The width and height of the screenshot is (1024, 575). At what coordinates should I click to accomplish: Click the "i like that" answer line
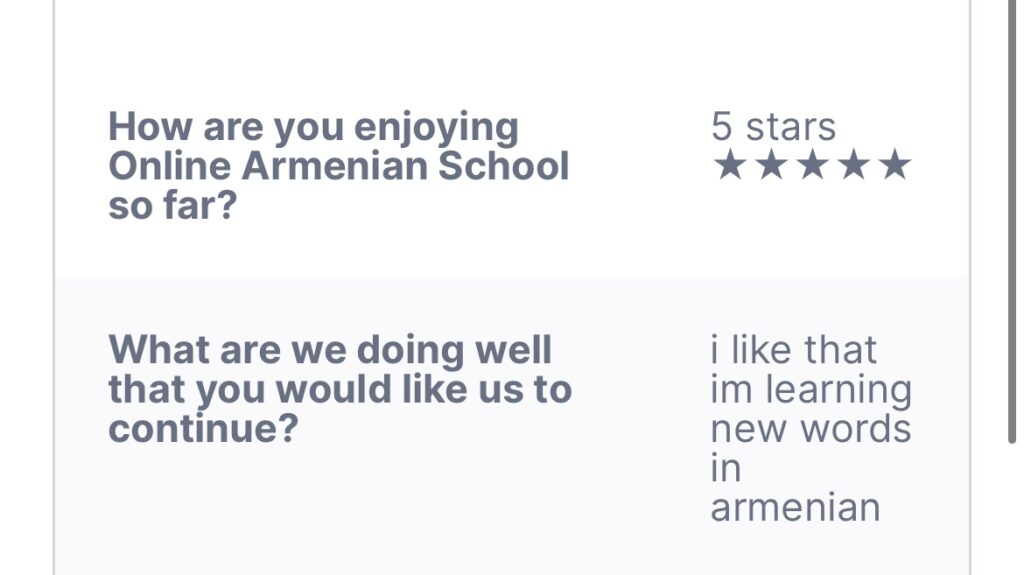(x=793, y=351)
